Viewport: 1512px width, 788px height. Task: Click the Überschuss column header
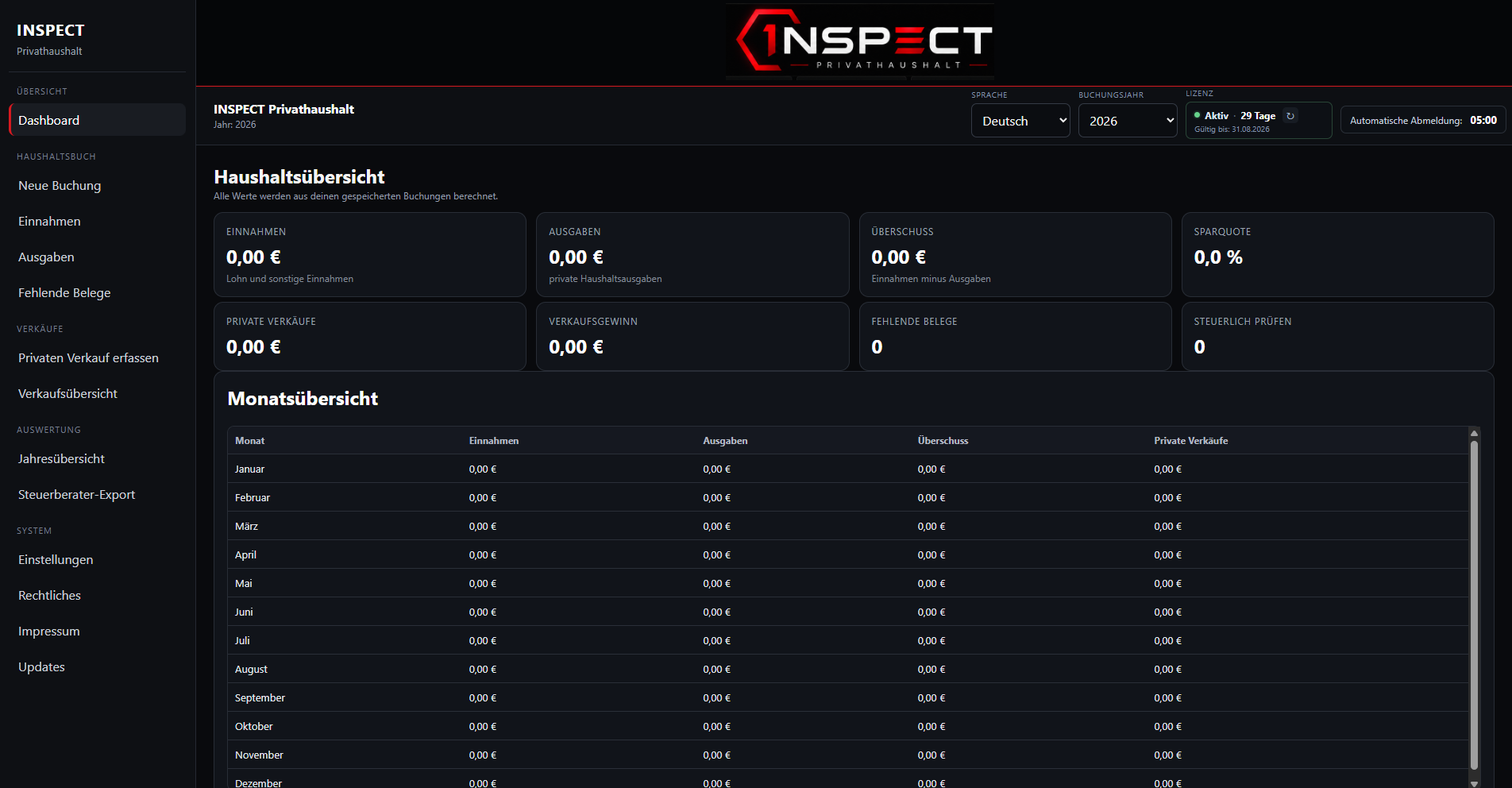click(x=943, y=440)
